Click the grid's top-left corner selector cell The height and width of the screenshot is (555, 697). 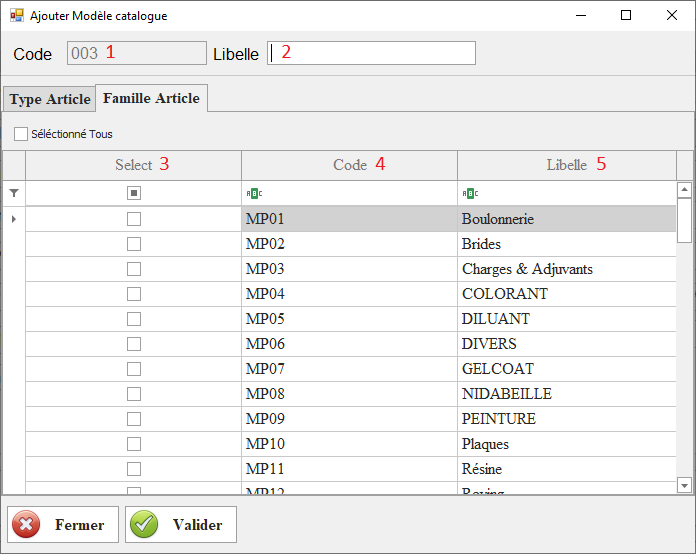click(x=13, y=165)
